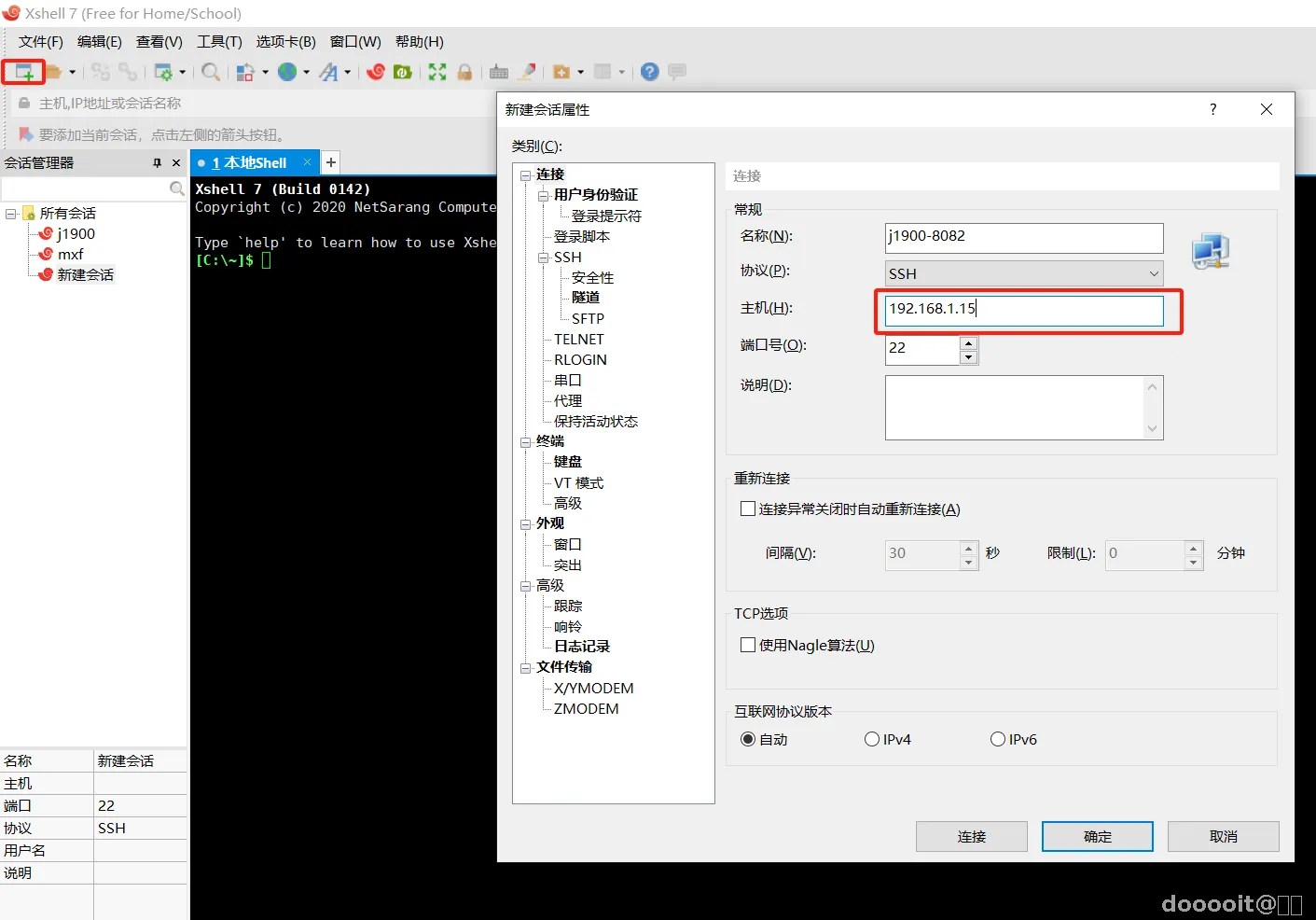Open the 工具(T) menu
This screenshot has width=1316, height=920.
tap(219, 42)
